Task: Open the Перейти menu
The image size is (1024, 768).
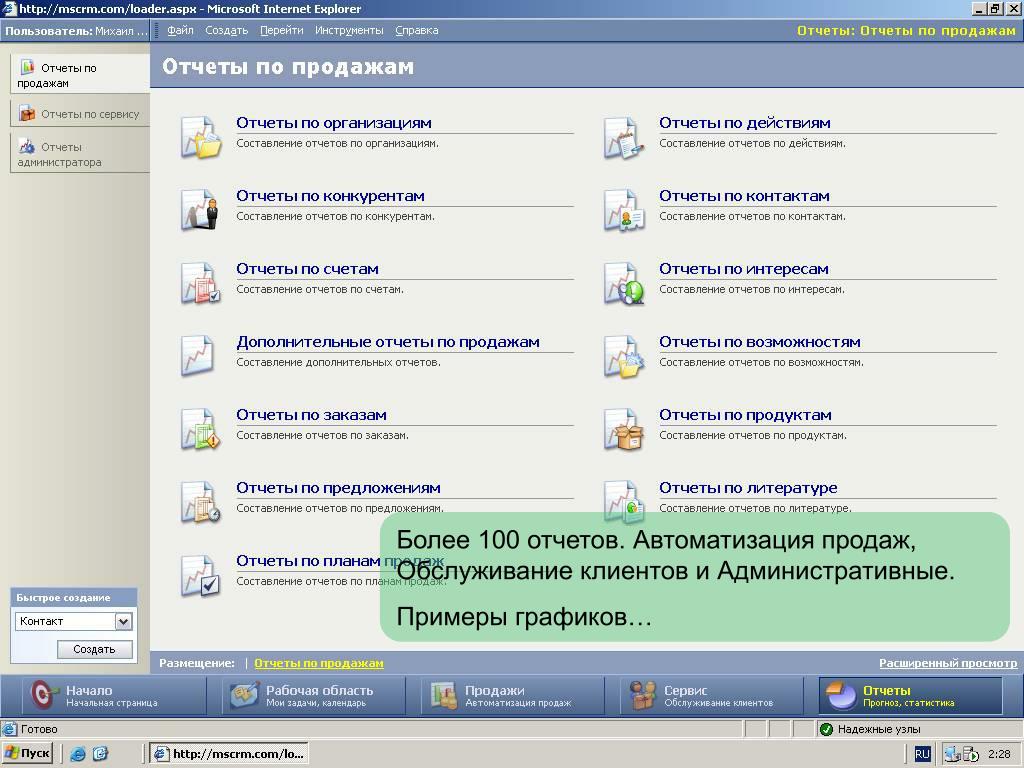Action: (x=281, y=30)
